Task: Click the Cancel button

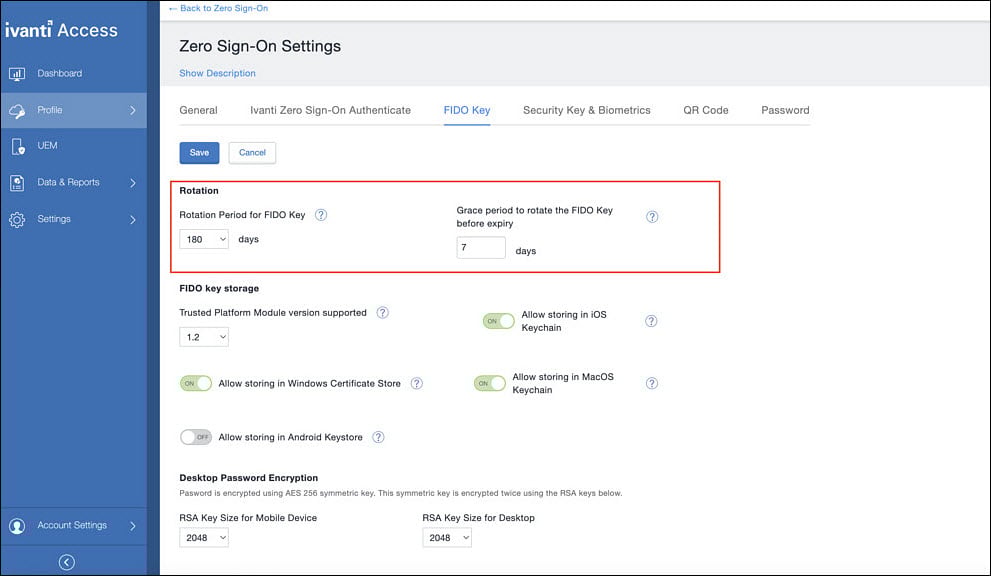Action: click(252, 152)
